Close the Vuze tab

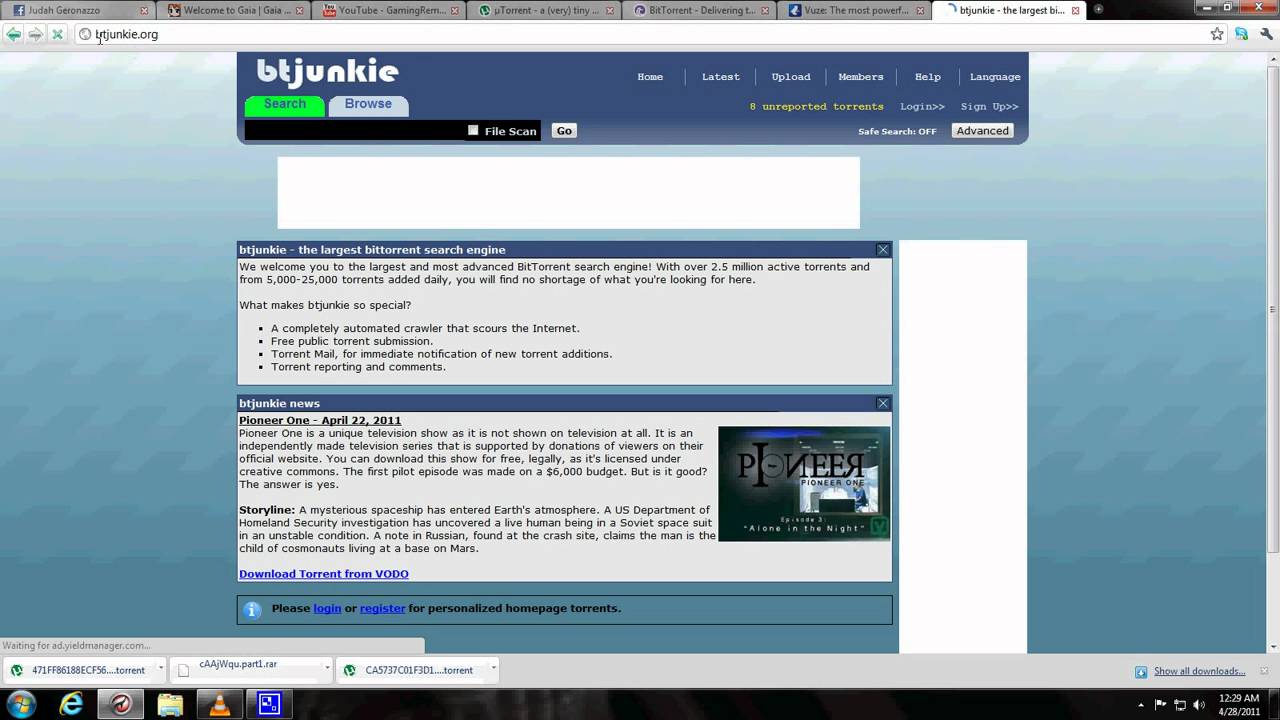pos(919,10)
